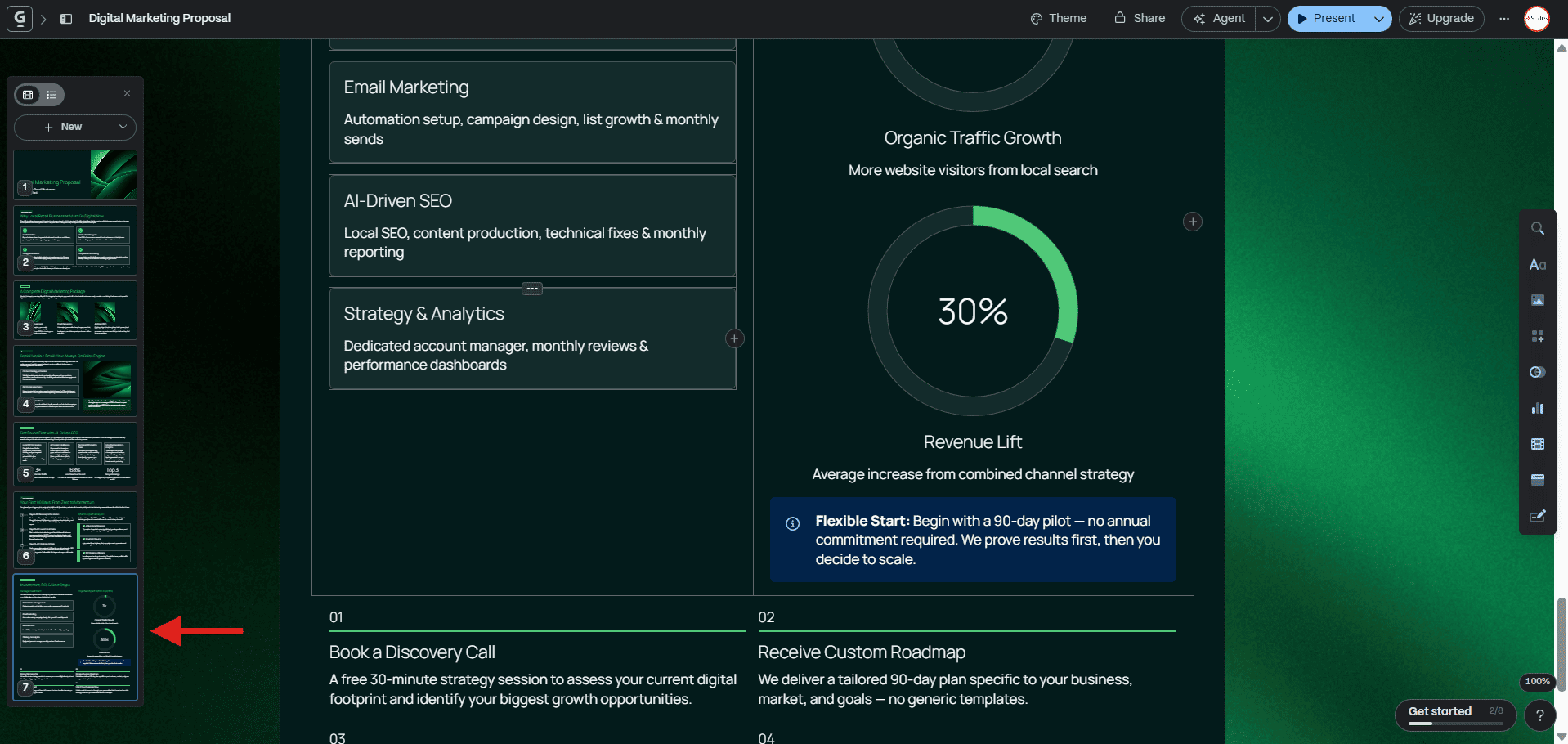Click the AI-Driven SEO description text
The height and width of the screenshot is (744, 1568).
coord(525,243)
